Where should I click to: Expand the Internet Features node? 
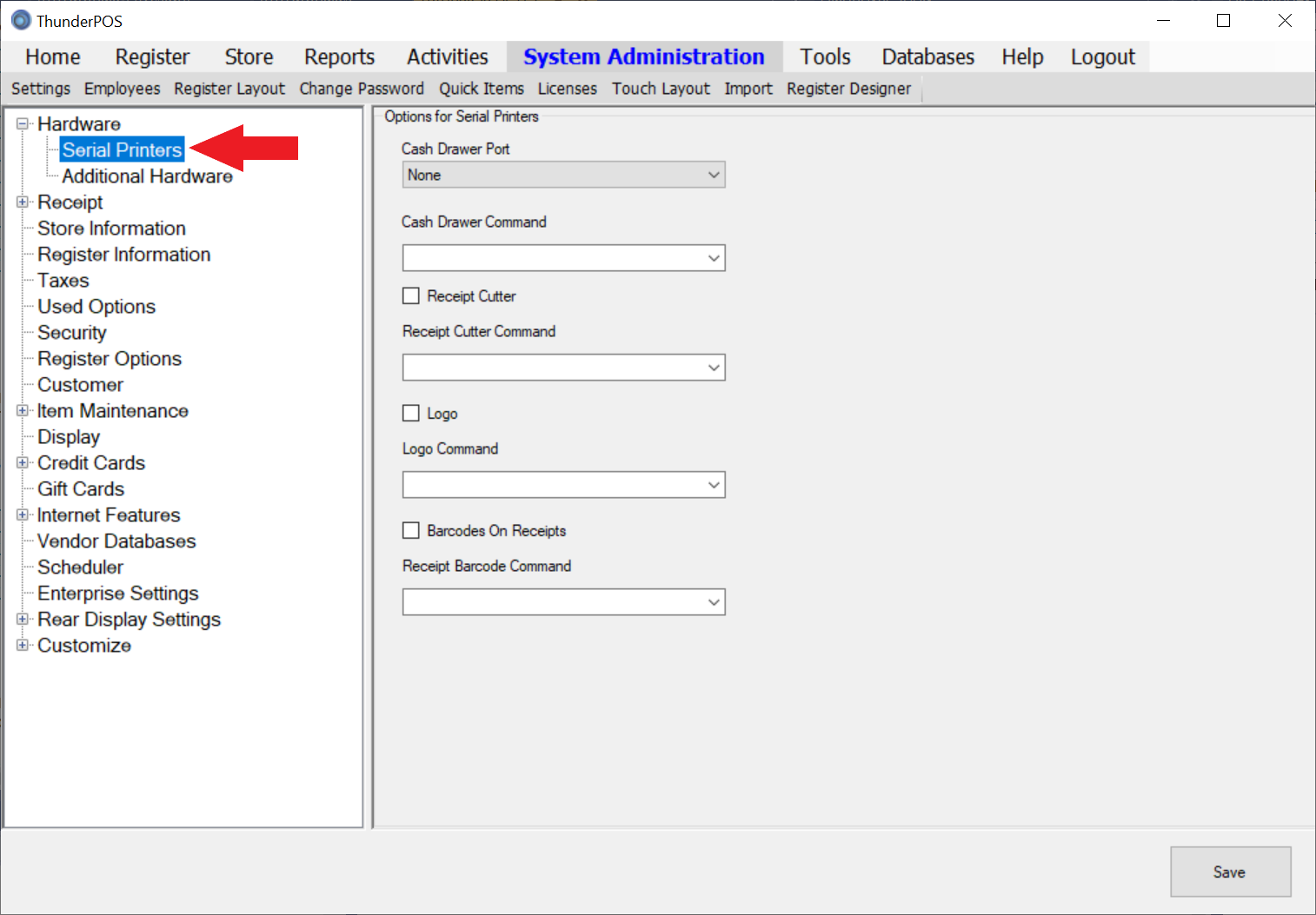(x=23, y=514)
